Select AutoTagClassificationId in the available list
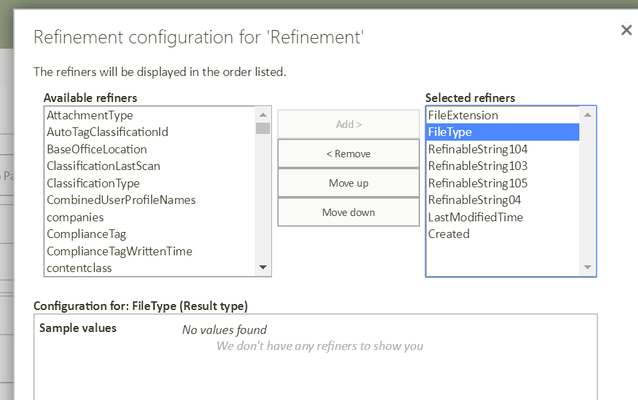The height and width of the screenshot is (400, 638). pos(150,132)
